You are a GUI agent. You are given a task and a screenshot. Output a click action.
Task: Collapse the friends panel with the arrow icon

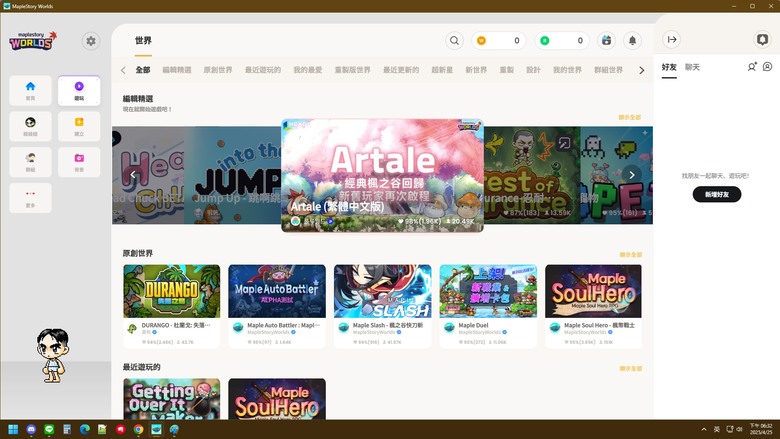(x=672, y=40)
